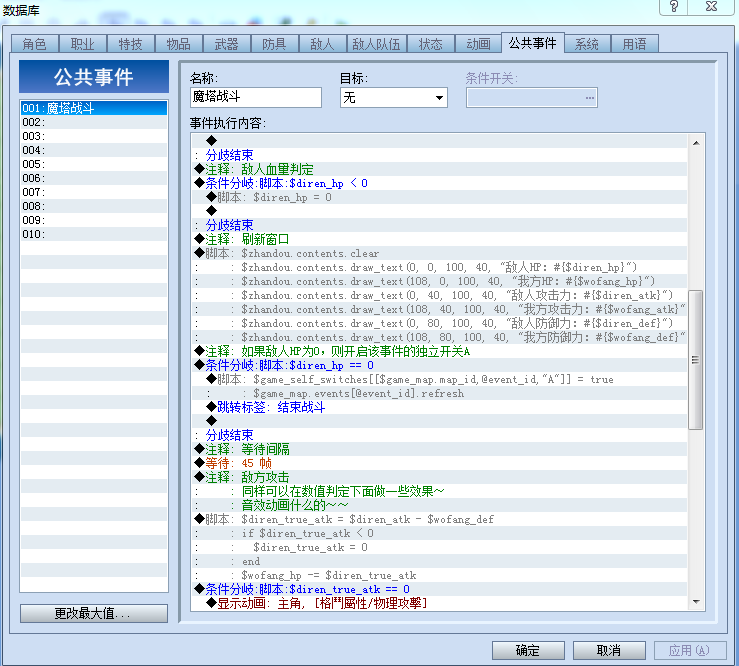Go to the 动画 tab
739x666 pixels.
(x=478, y=44)
